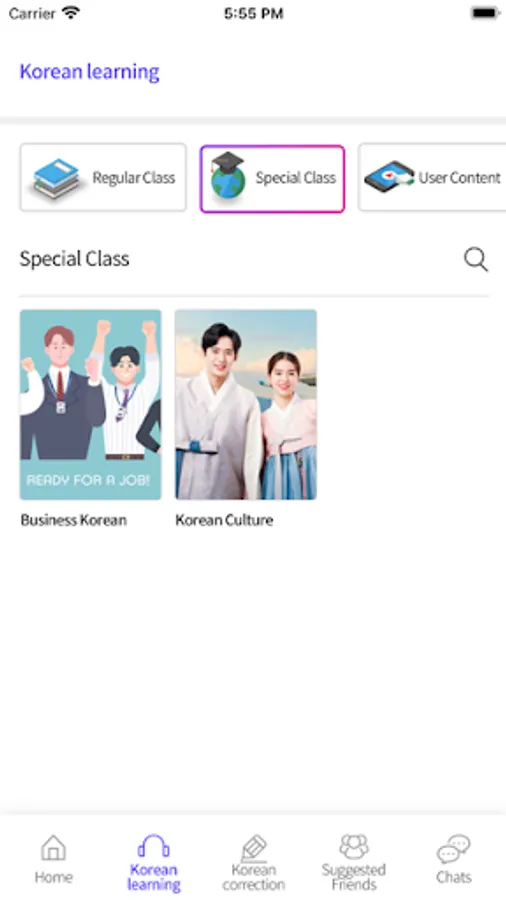The height and width of the screenshot is (900, 506).
Task: Tap the Korean Culture title text
Action: 224,520
